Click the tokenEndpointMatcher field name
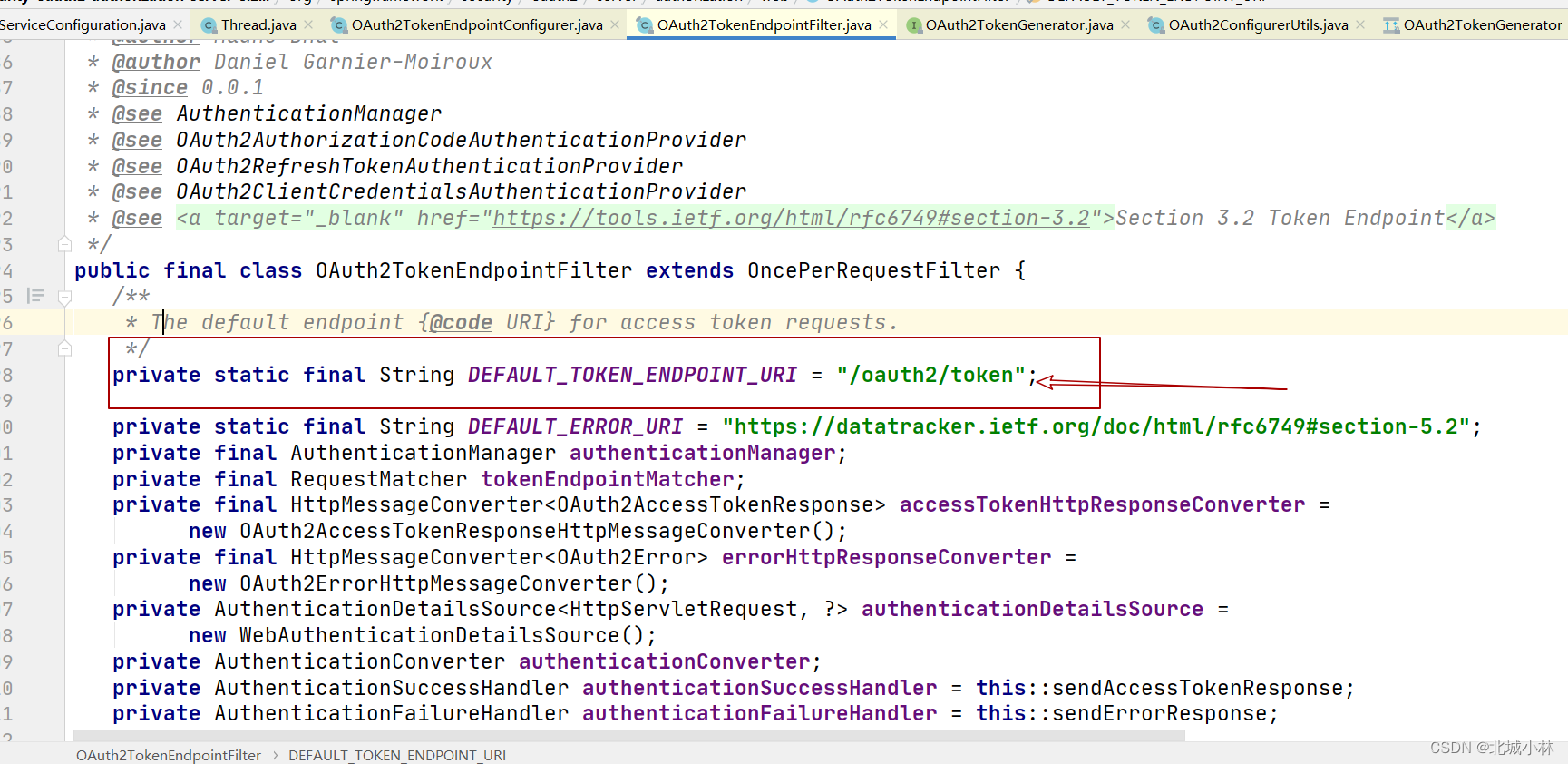 coord(608,480)
